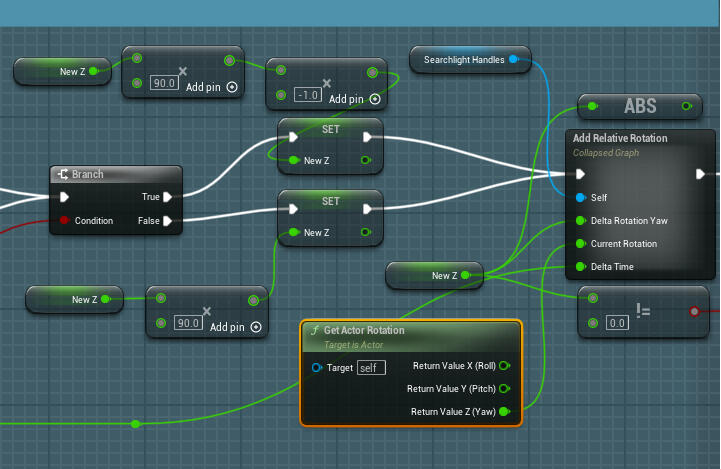The image size is (721, 469).
Task: Click Return Value Z (Yaw) output pin
Action: [x=504, y=411]
